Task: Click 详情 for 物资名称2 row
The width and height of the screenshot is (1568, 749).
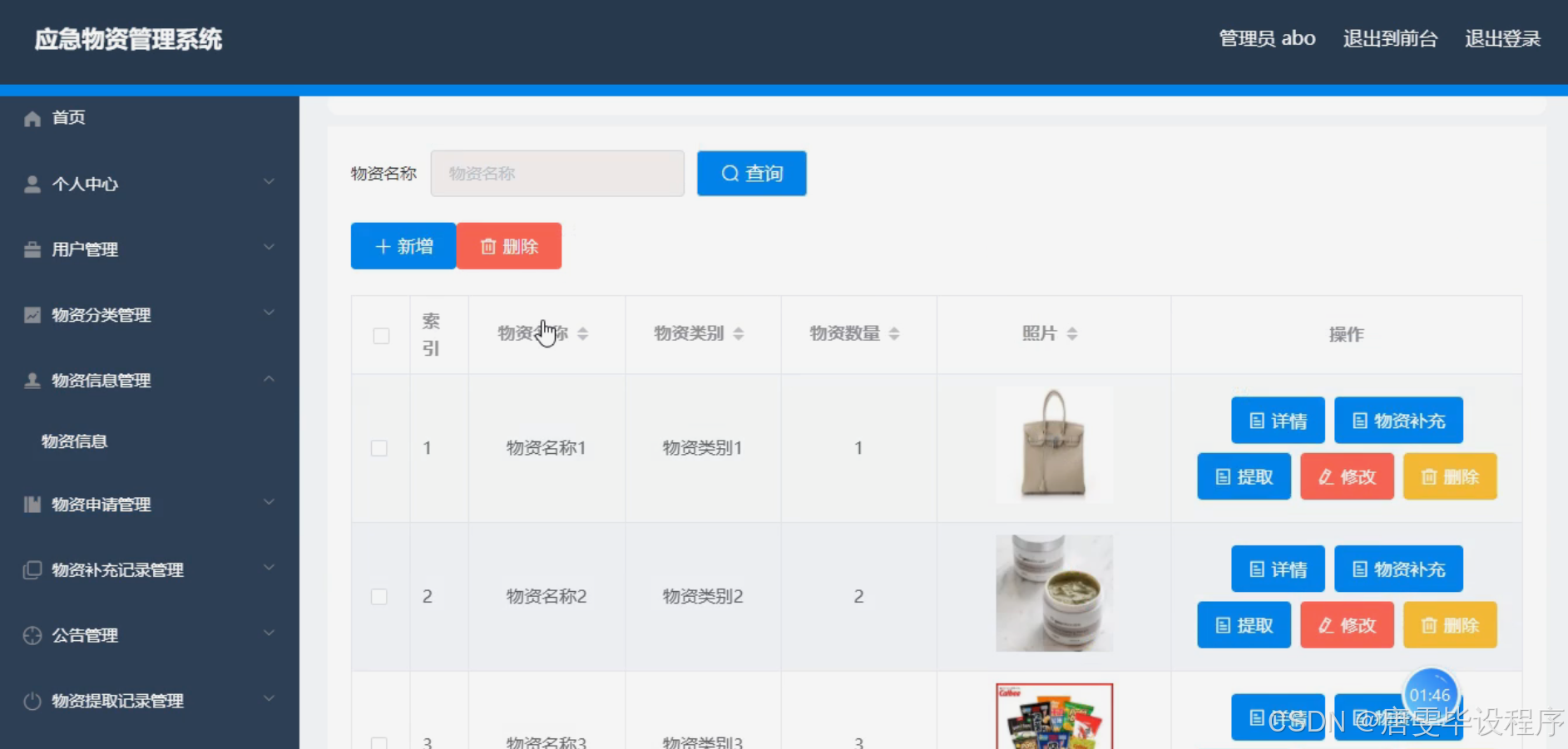Action: [x=1279, y=569]
